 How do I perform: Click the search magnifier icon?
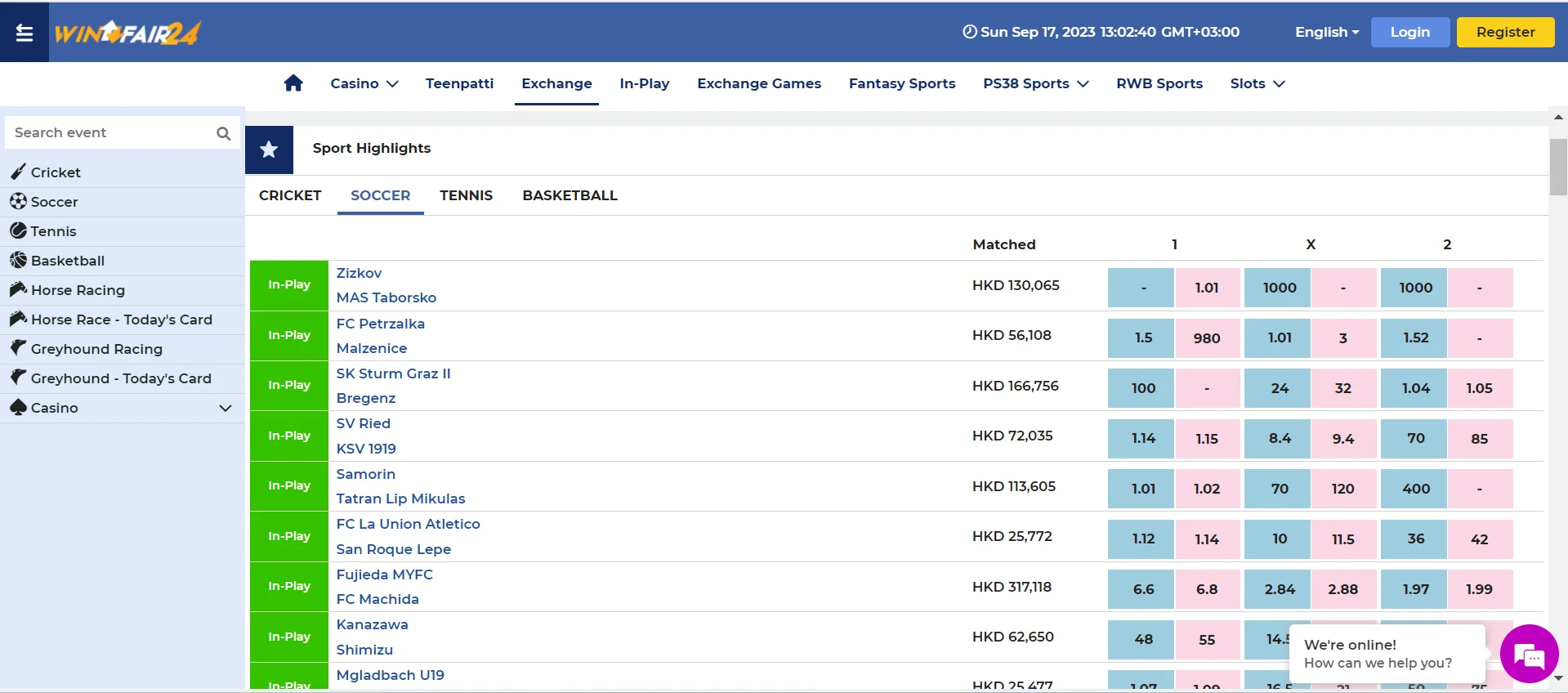coord(223,133)
